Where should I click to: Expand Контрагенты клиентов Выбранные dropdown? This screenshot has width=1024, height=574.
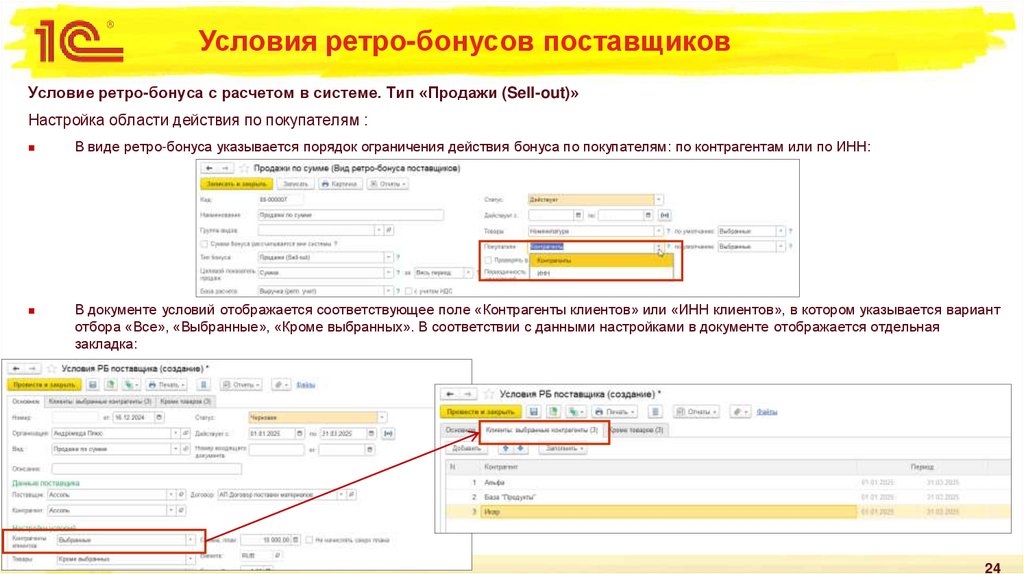coord(190,540)
